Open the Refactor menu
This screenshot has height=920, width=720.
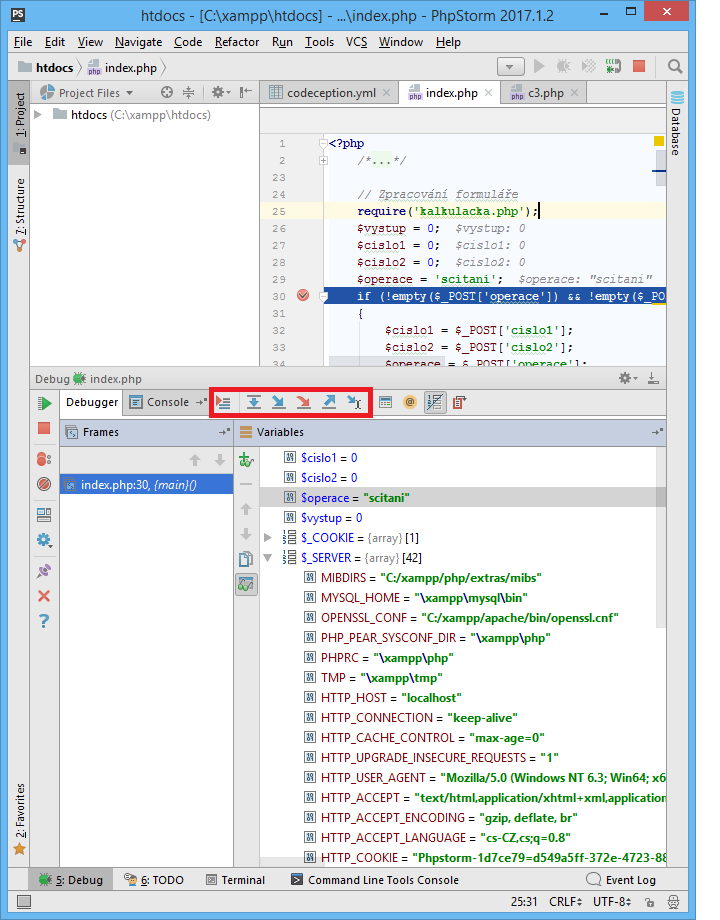pyautogui.click(x=236, y=42)
